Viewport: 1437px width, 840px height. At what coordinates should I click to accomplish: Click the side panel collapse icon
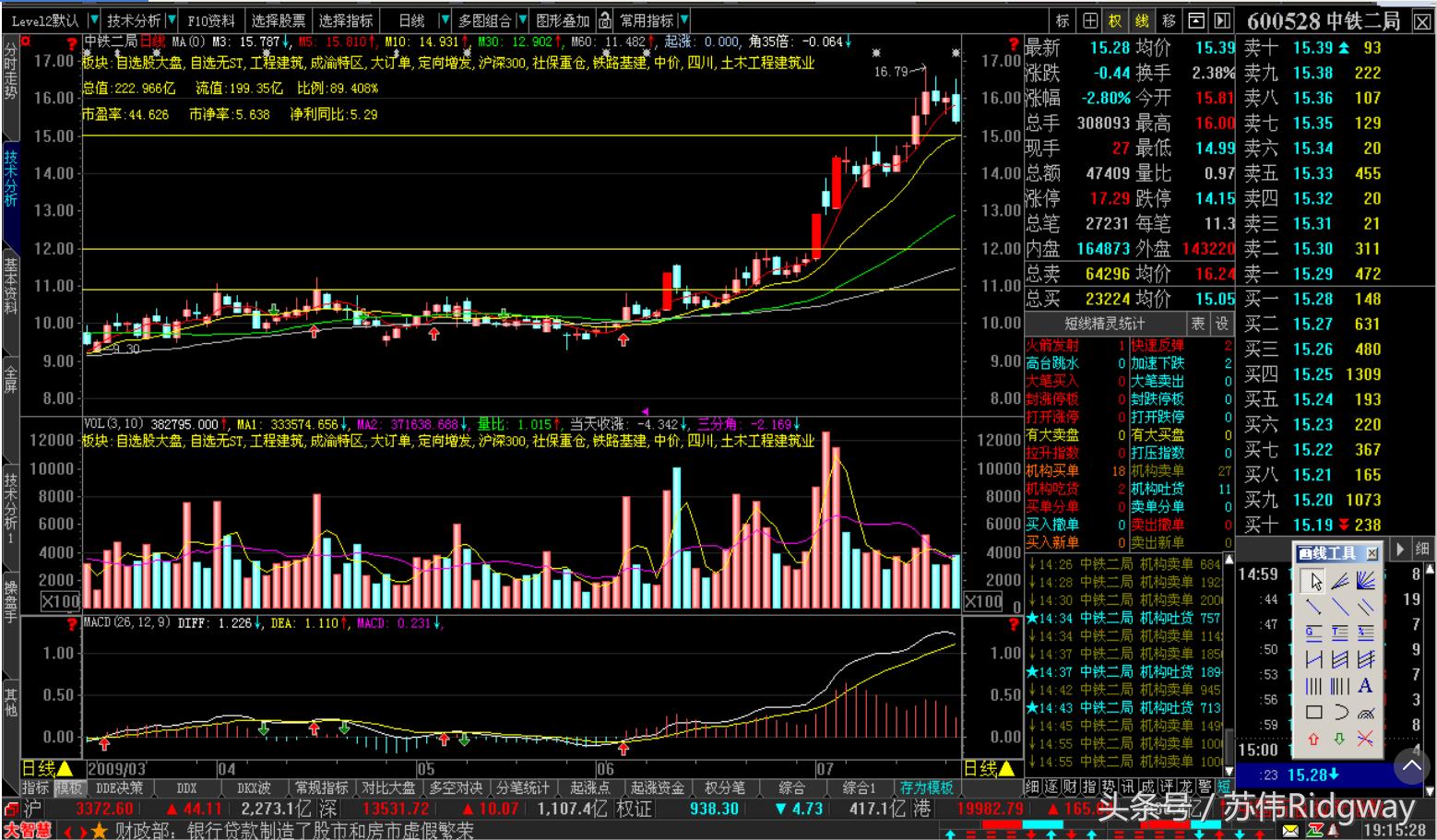1222,20
